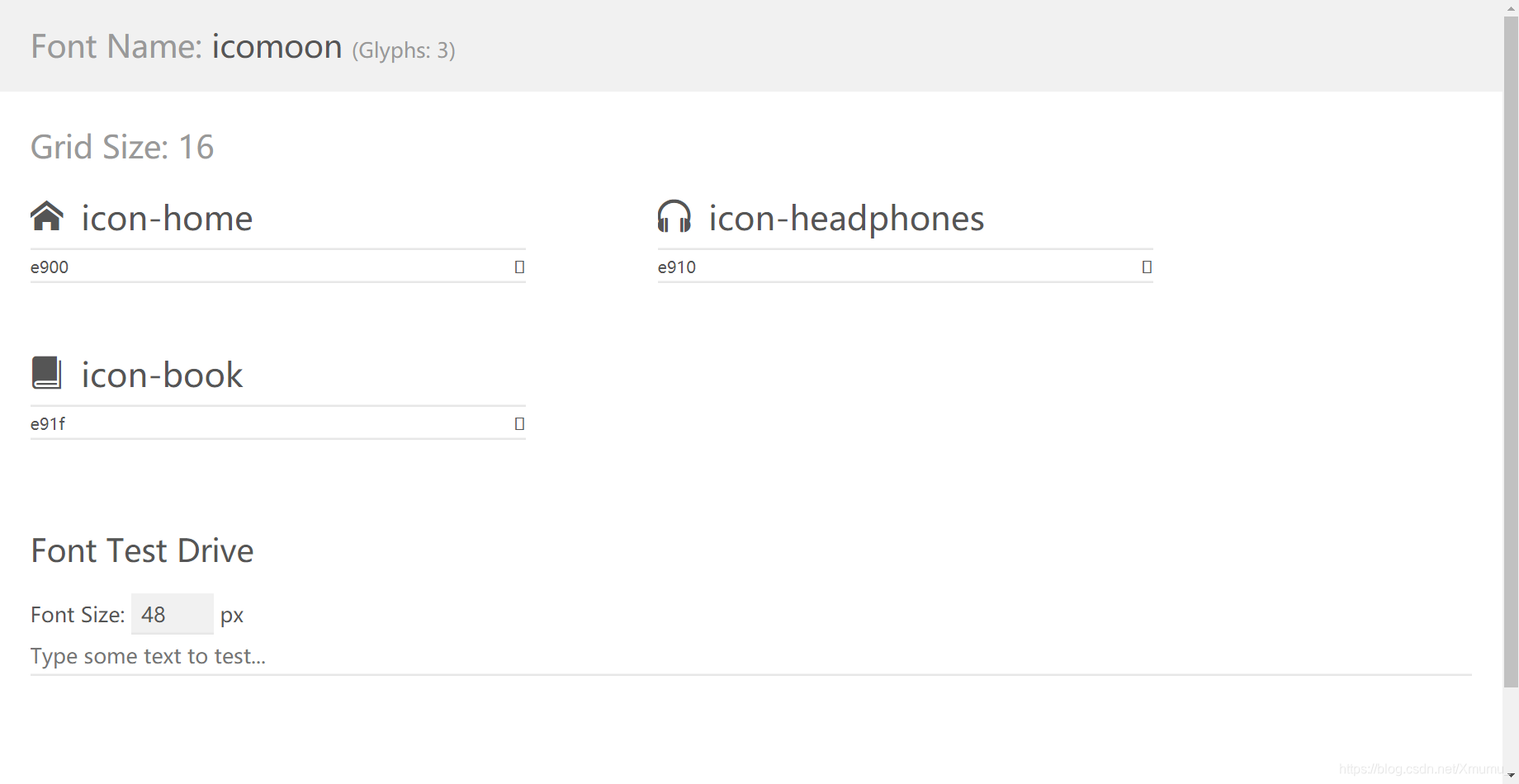Click the page scrollbar down arrow

point(1511,776)
